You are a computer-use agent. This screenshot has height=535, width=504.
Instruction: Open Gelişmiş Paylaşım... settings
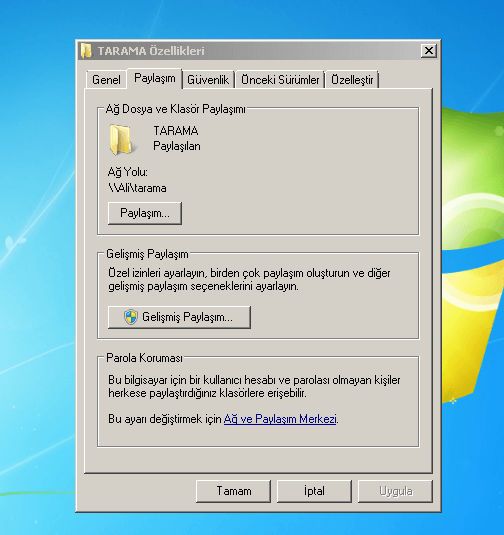coord(179,317)
